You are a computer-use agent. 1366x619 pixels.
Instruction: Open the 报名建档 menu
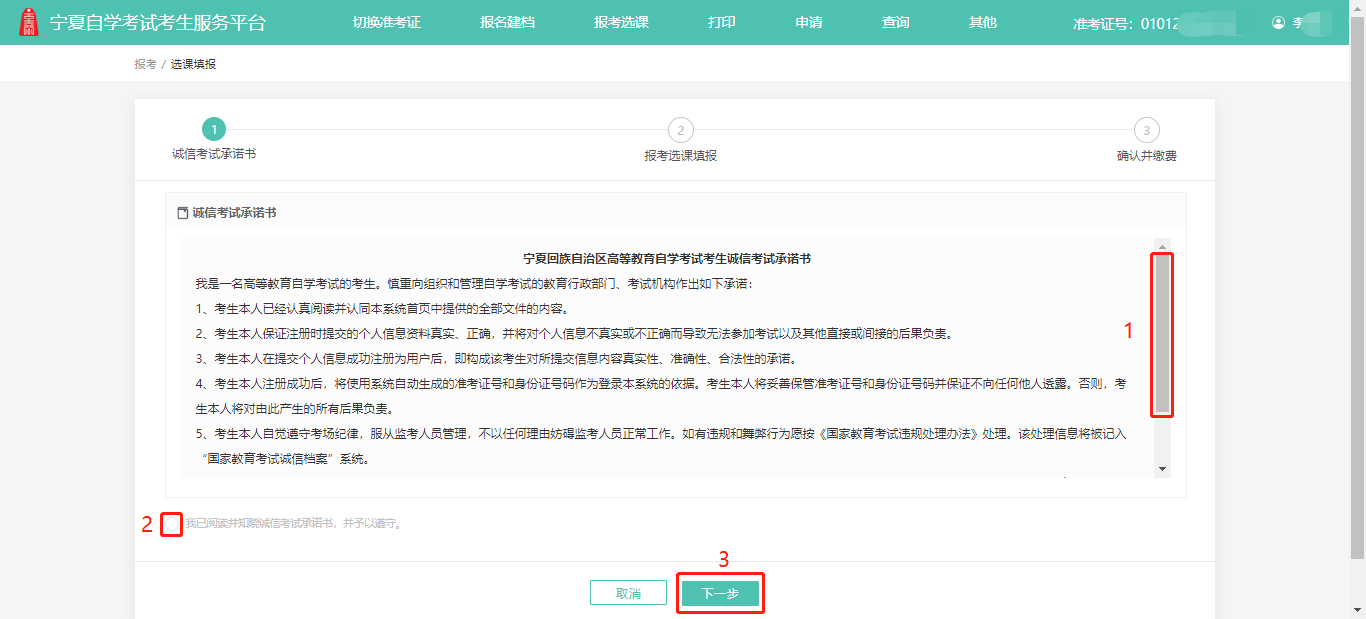(507, 22)
